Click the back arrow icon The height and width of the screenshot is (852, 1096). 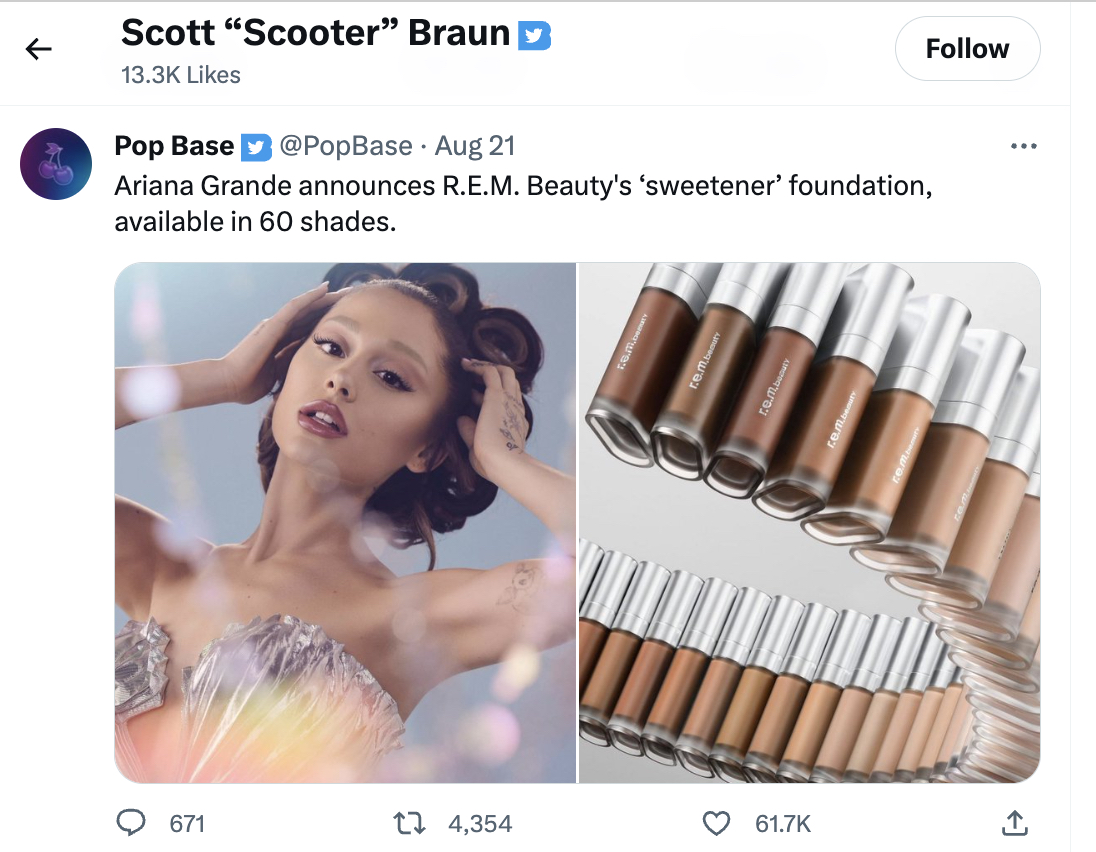click(39, 49)
